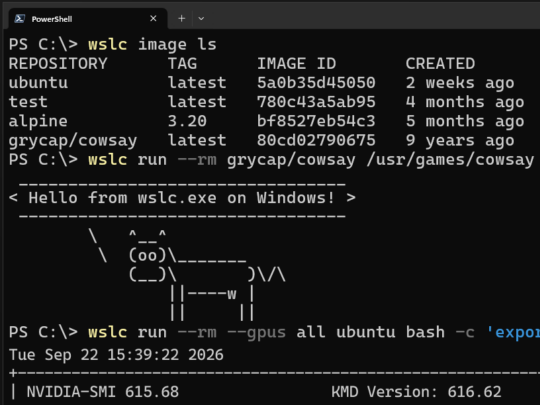Click the CREATED column header
Viewport: 540px width, 405px height.
[x=440, y=64]
